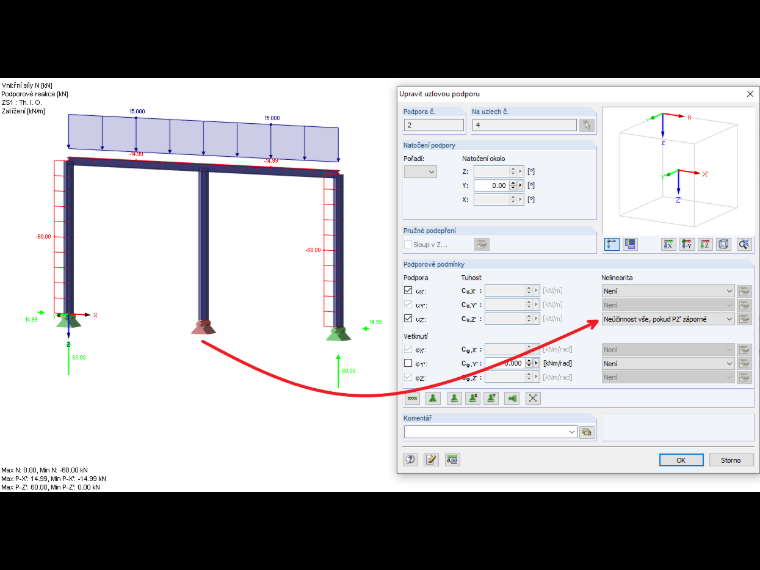The width and height of the screenshot is (760, 570).
Task: Expand the Komentář combo box
Action: tap(572, 432)
